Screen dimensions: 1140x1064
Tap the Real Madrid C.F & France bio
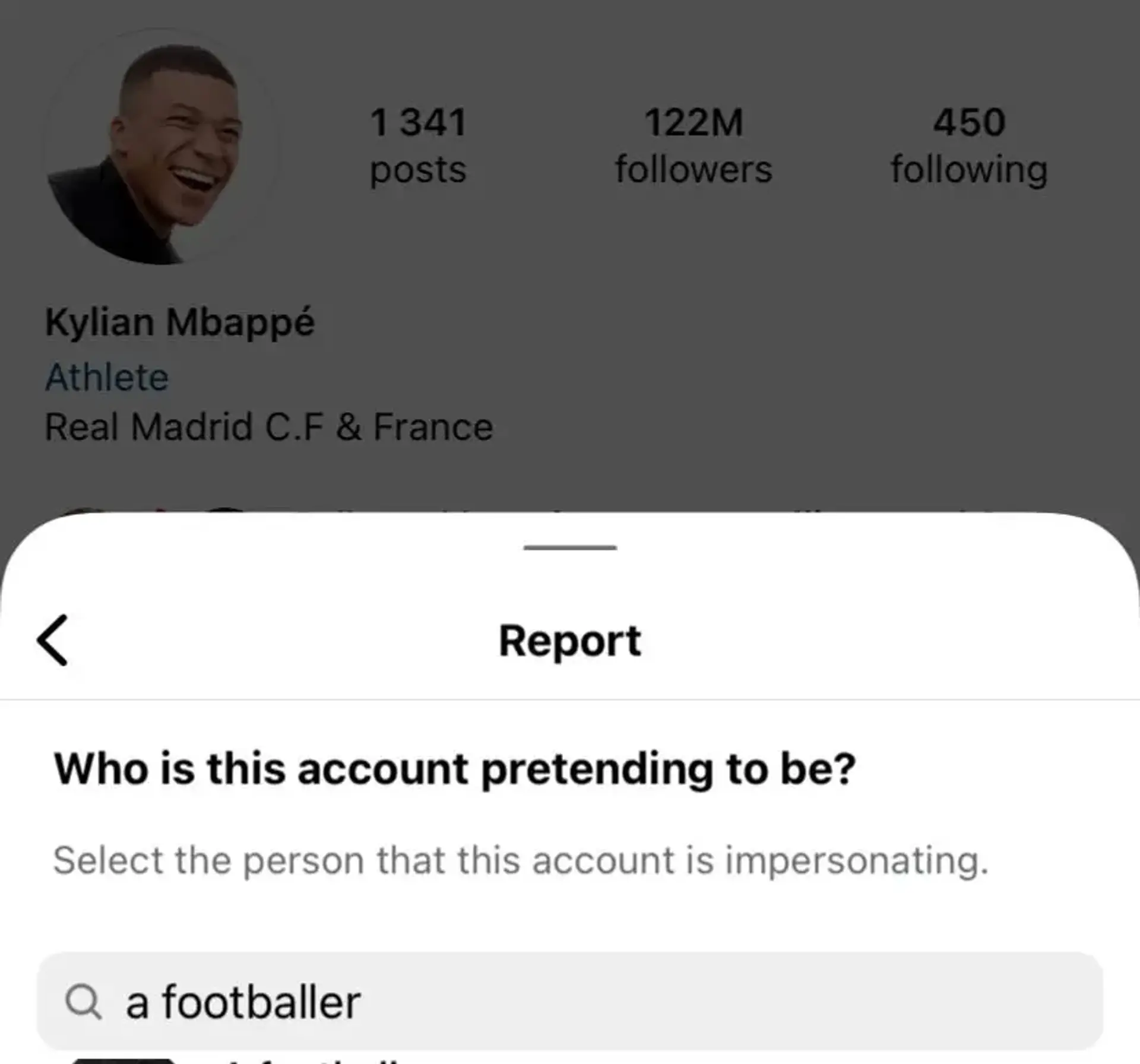[x=269, y=427]
